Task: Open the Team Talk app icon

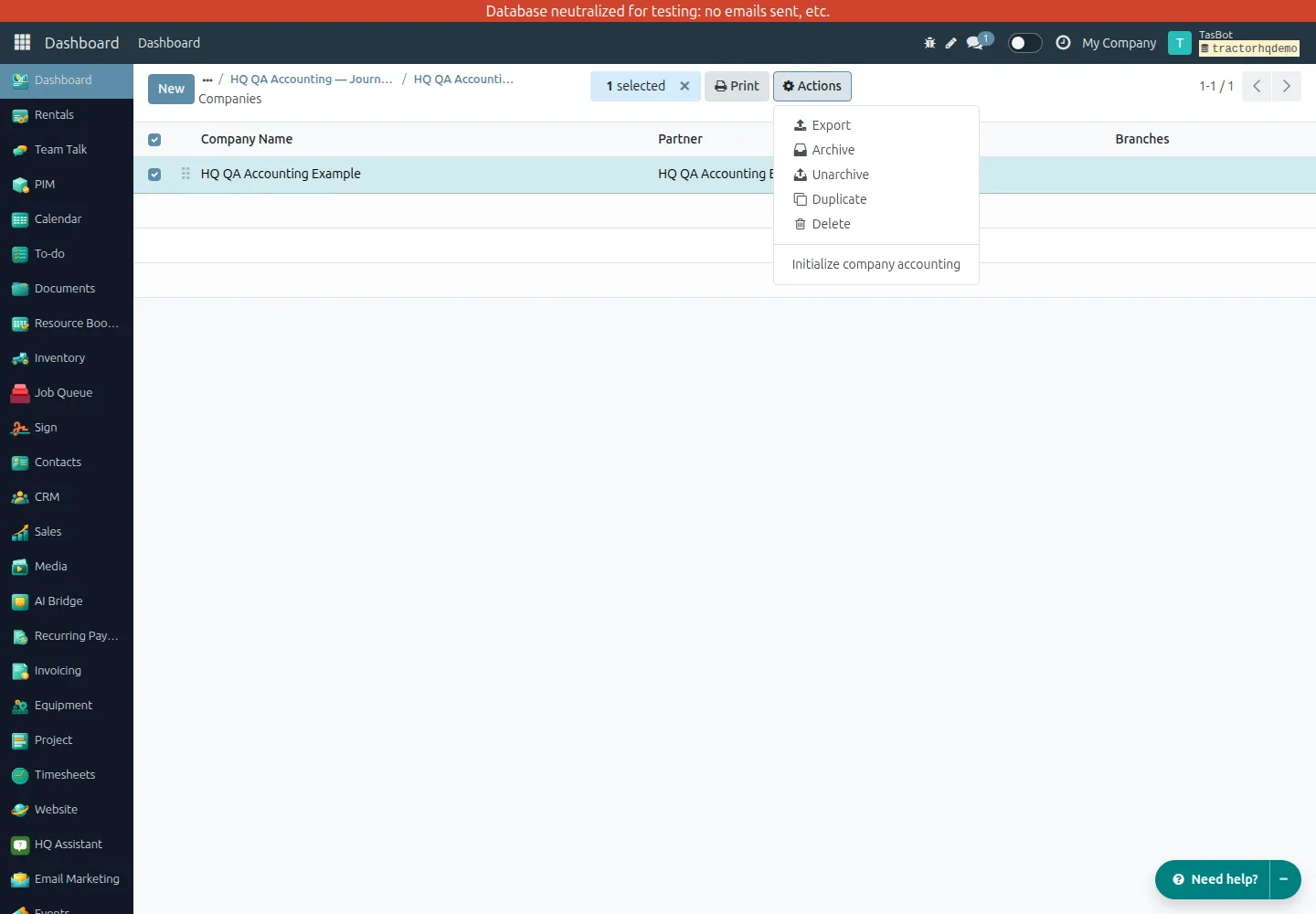Action: (x=20, y=150)
